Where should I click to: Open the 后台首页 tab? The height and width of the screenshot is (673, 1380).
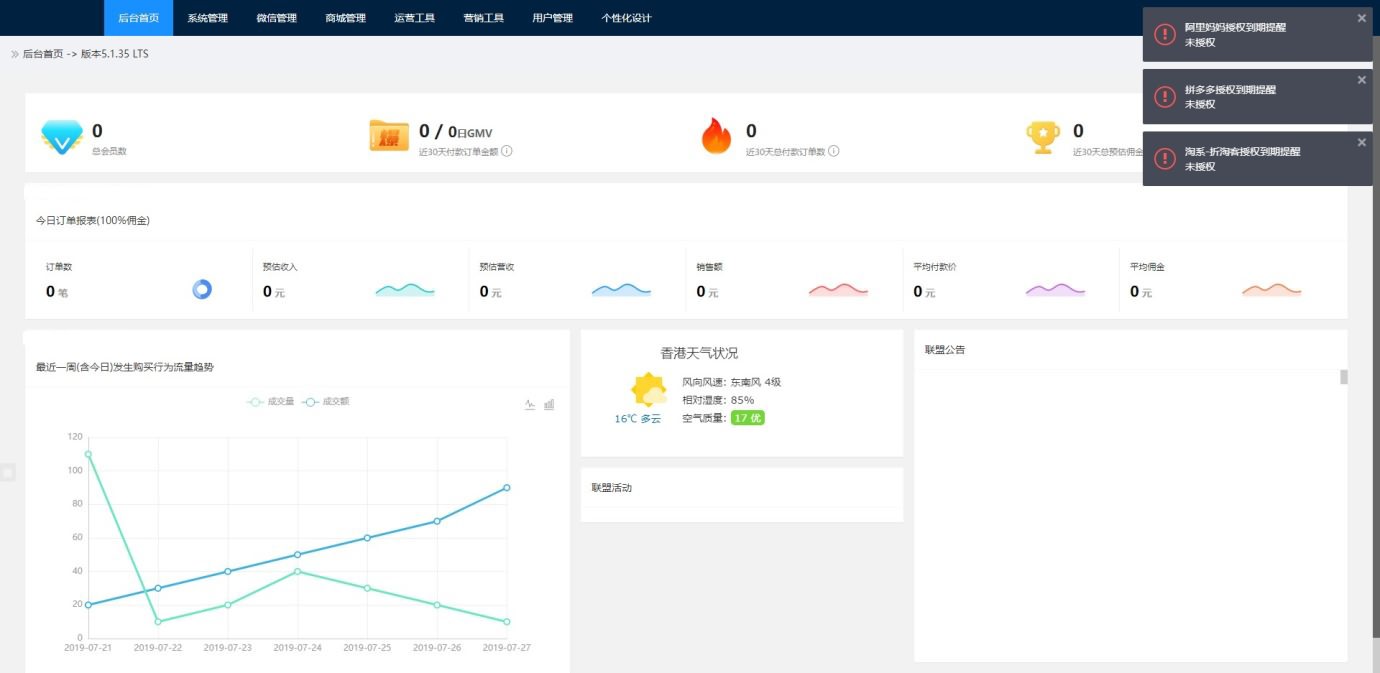pyautogui.click(x=138, y=18)
